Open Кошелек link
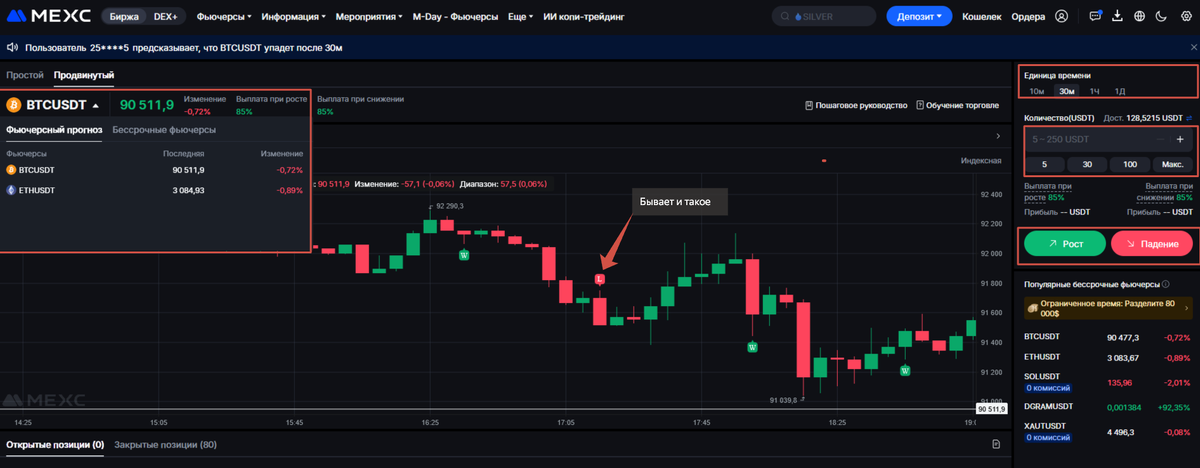The height and width of the screenshot is (468, 1200). [x=980, y=17]
